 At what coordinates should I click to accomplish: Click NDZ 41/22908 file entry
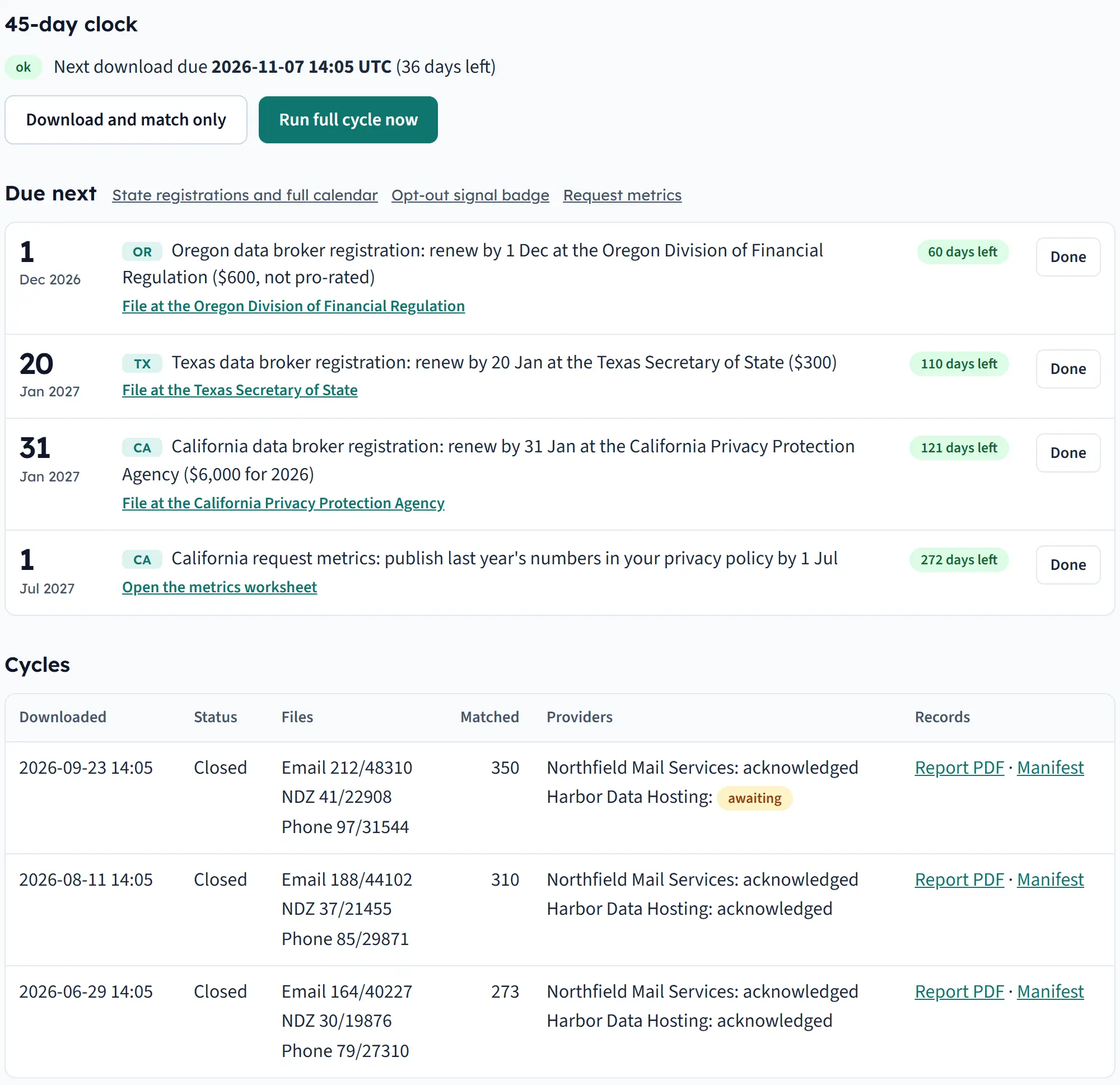click(337, 797)
